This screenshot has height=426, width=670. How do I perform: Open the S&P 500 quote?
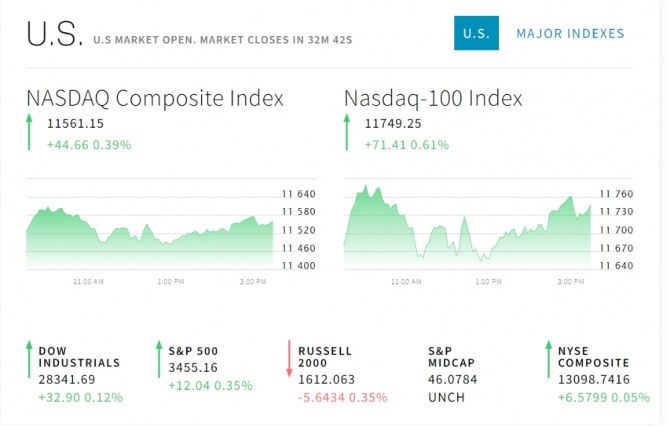click(192, 351)
